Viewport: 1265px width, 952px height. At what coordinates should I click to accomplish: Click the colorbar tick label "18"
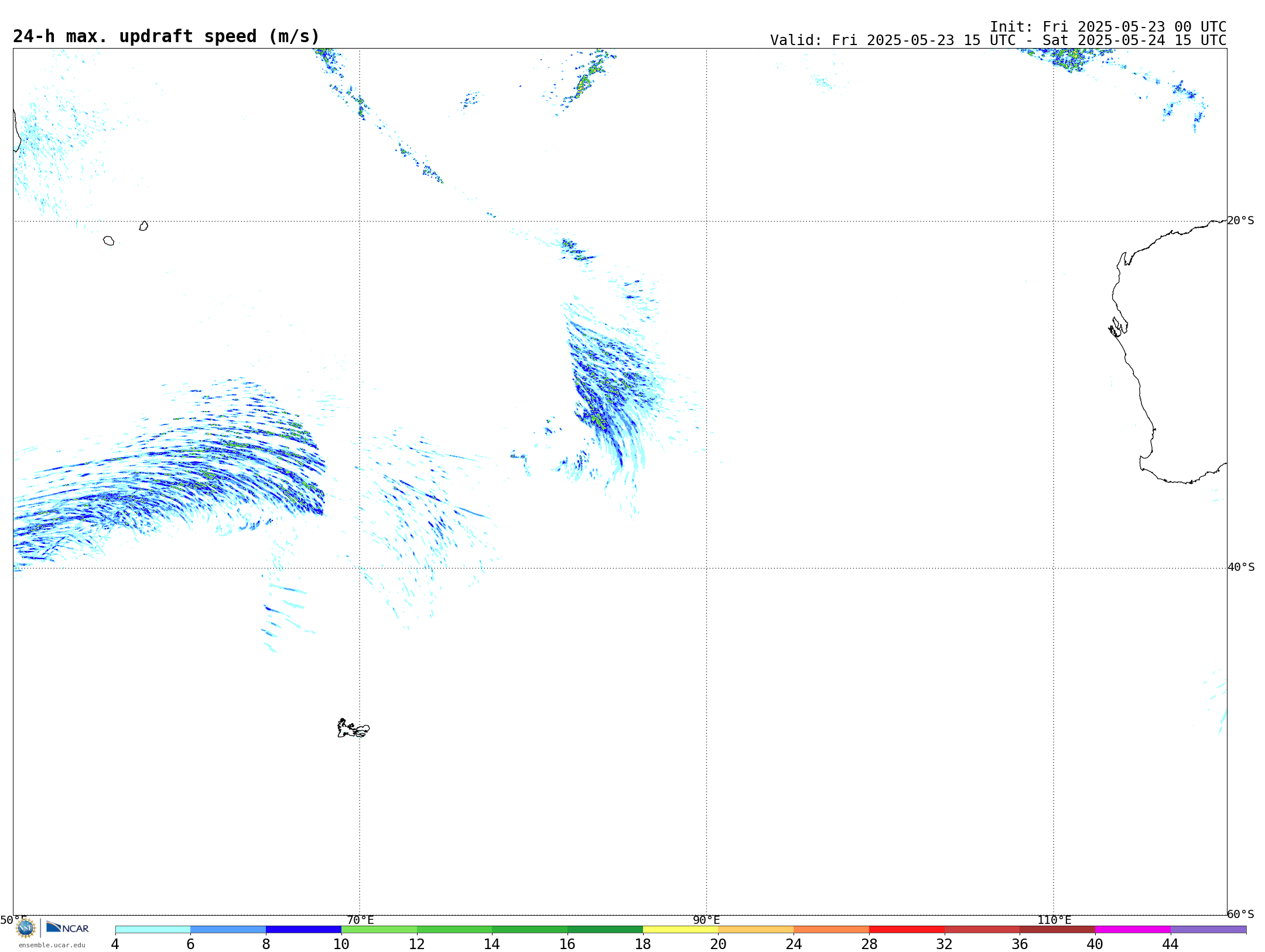coord(643,944)
